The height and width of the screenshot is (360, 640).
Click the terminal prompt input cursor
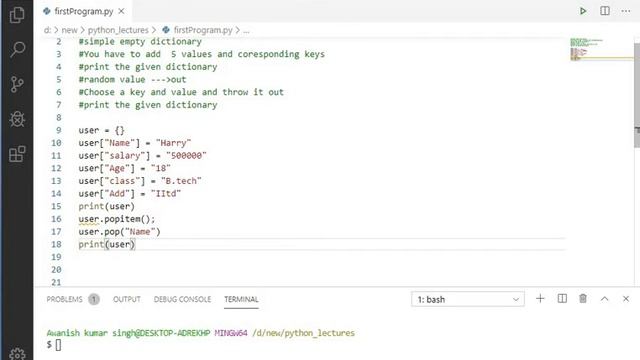58,345
